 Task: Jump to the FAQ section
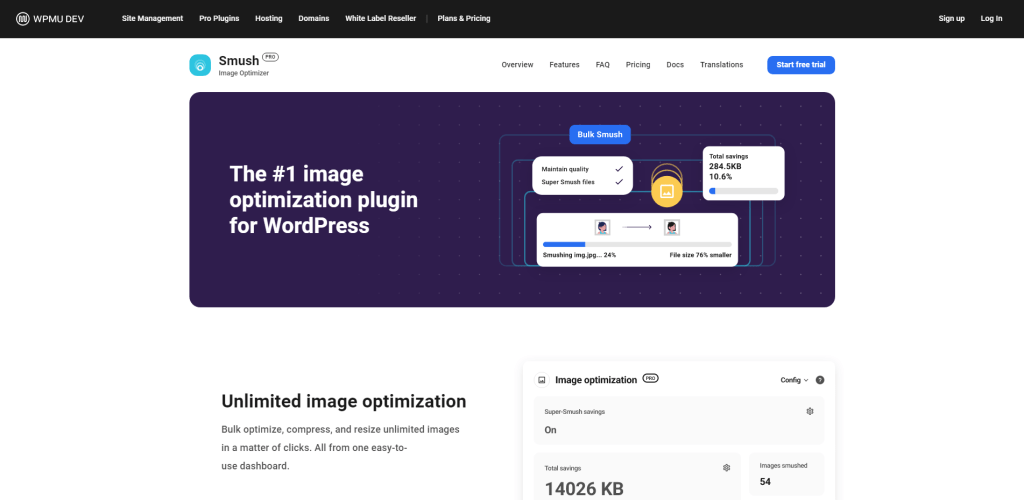coord(603,65)
